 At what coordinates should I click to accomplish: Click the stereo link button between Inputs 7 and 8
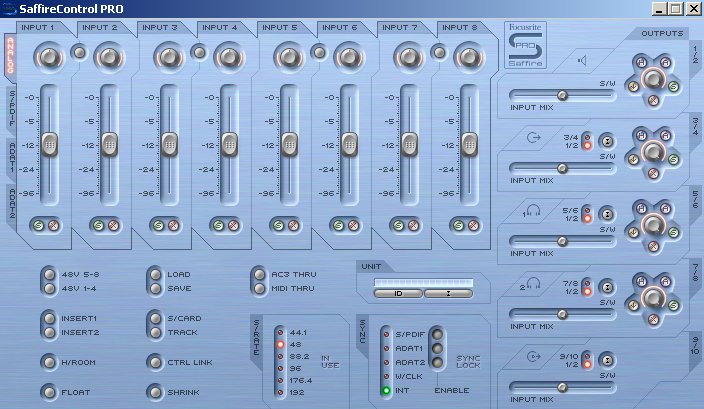[x=439, y=53]
